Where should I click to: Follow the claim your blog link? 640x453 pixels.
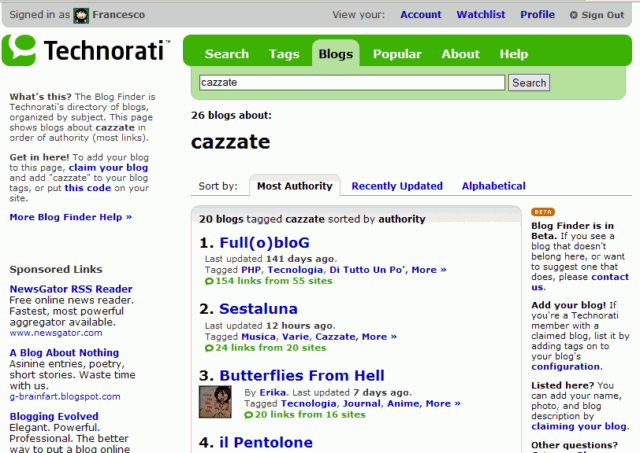coord(108,168)
